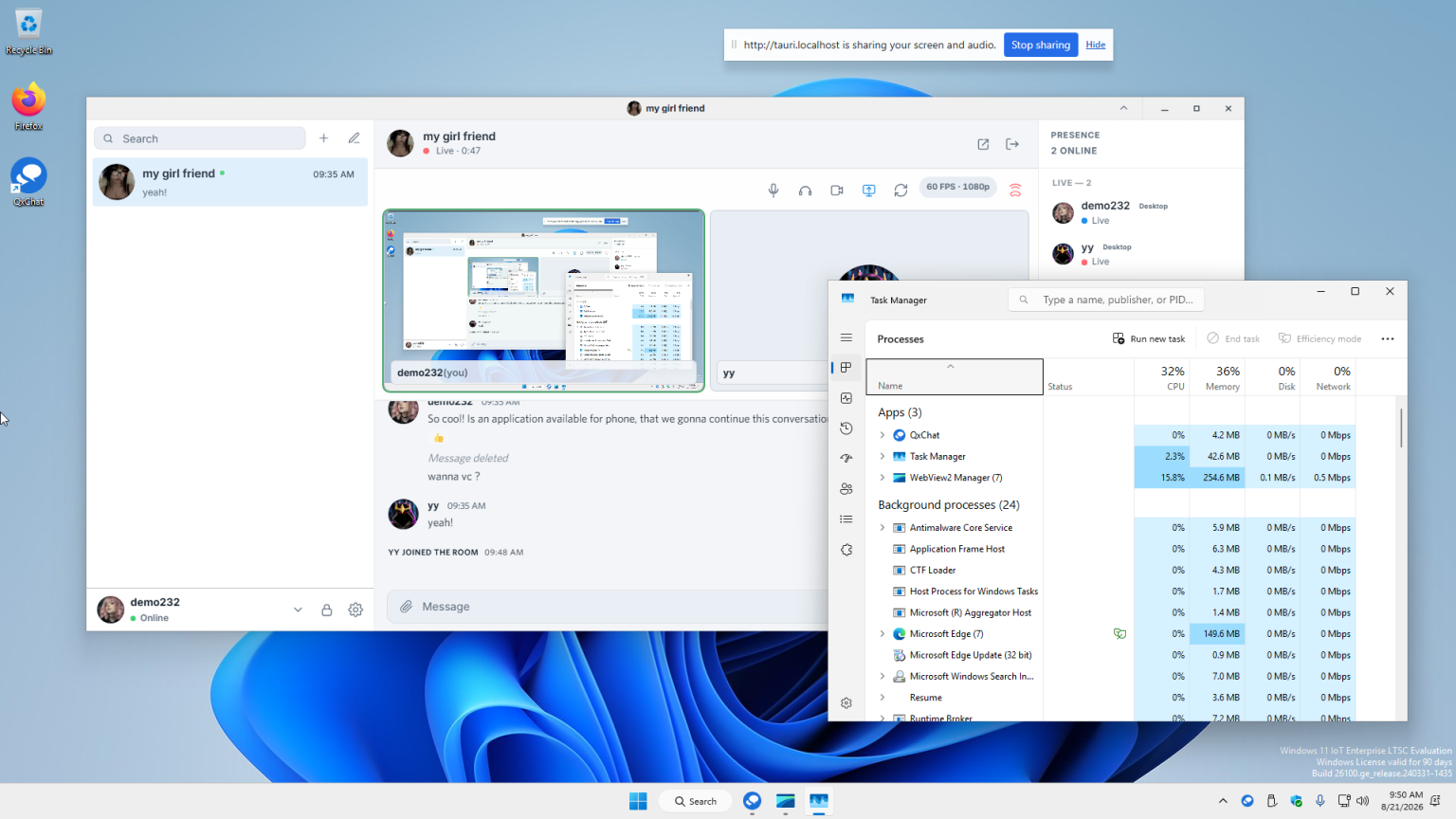Click the Task Manager vertical scrollbar

tap(1401, 428)
